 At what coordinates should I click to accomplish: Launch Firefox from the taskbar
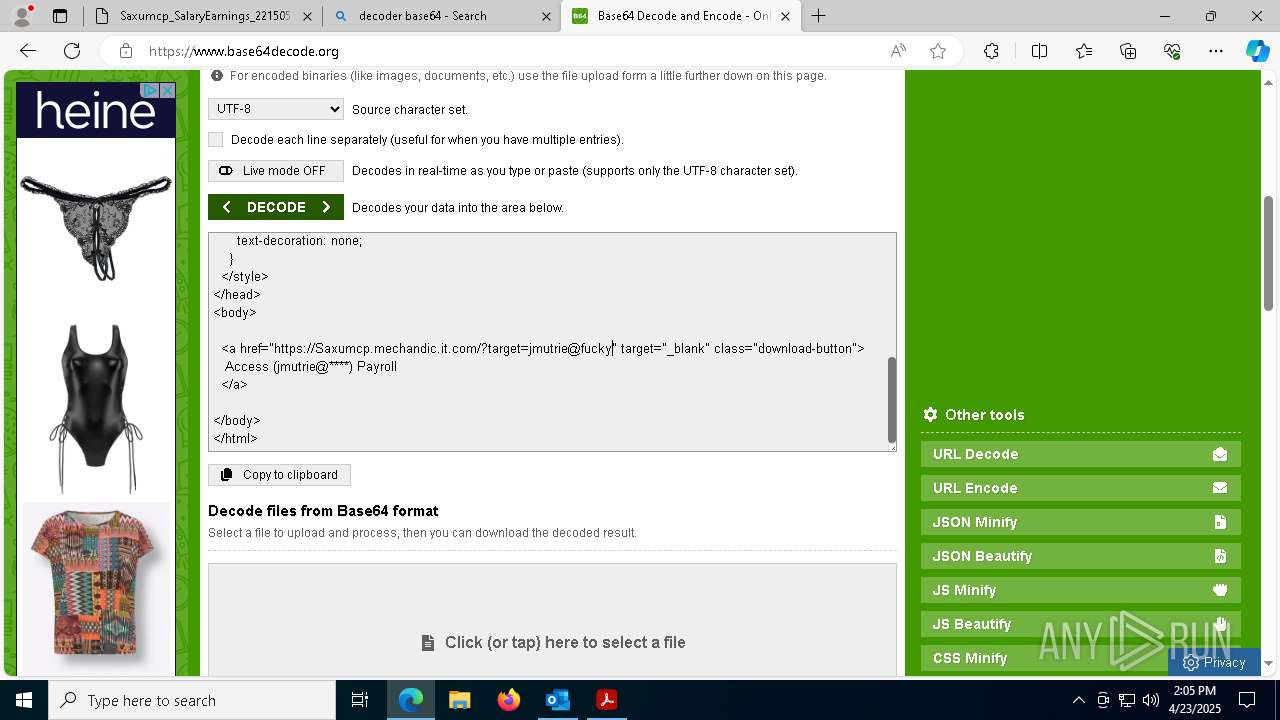508,700
